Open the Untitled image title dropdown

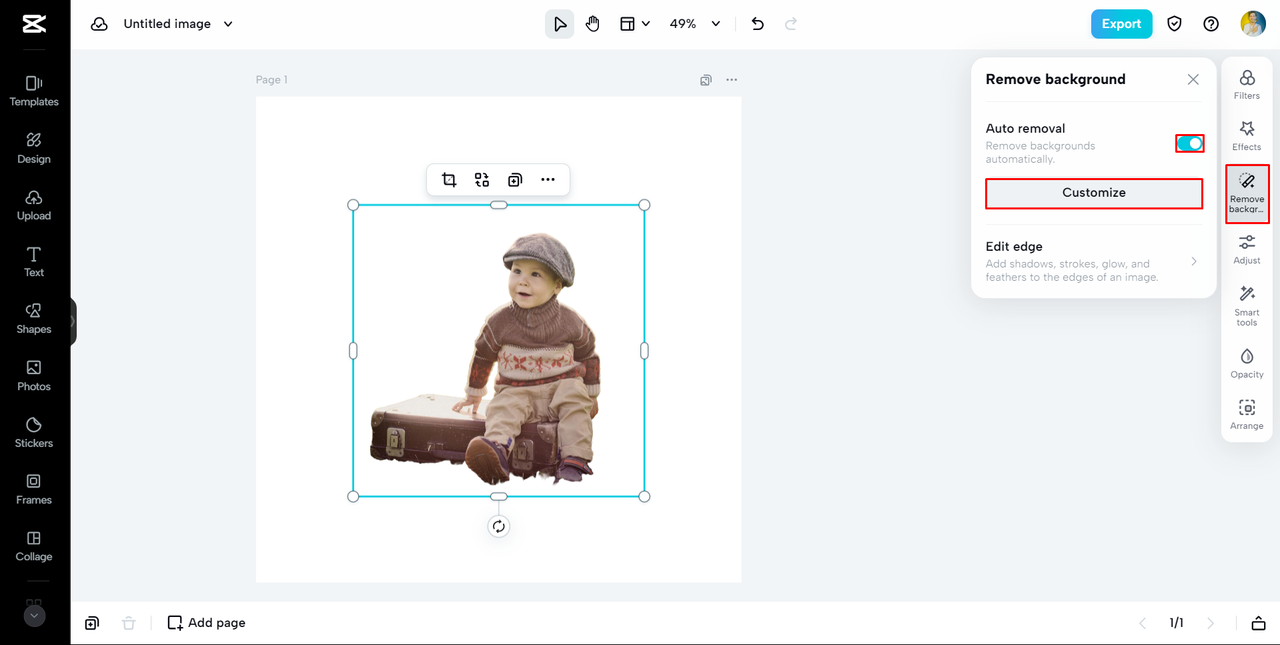[178, 24]
